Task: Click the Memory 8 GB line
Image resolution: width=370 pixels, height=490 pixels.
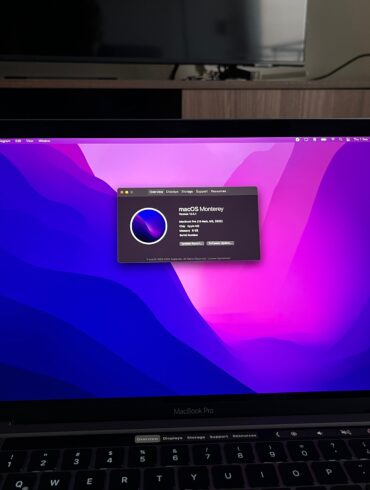Action: (x=189, y=230)
